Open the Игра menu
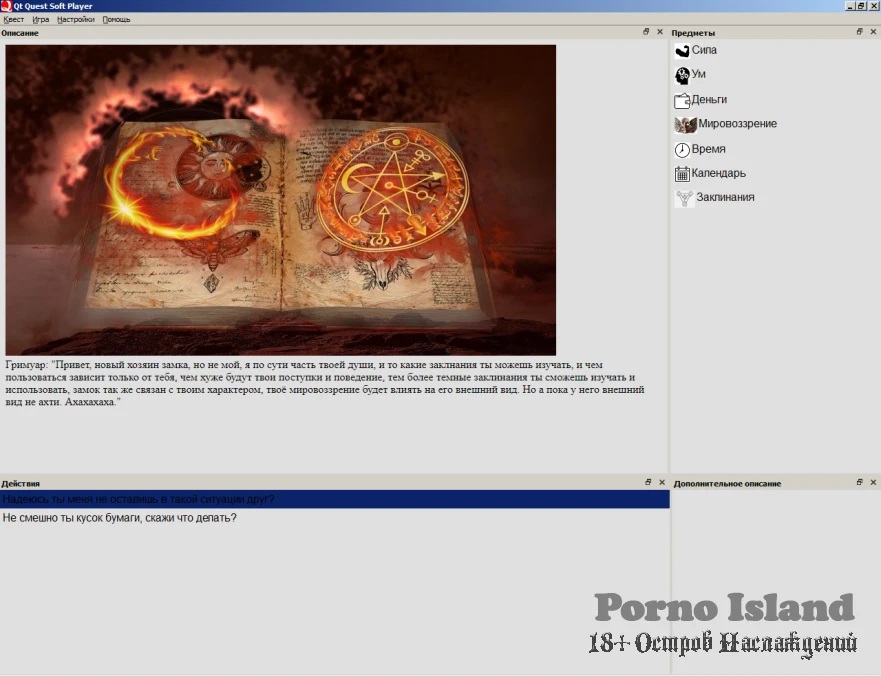 coord(40,19)
